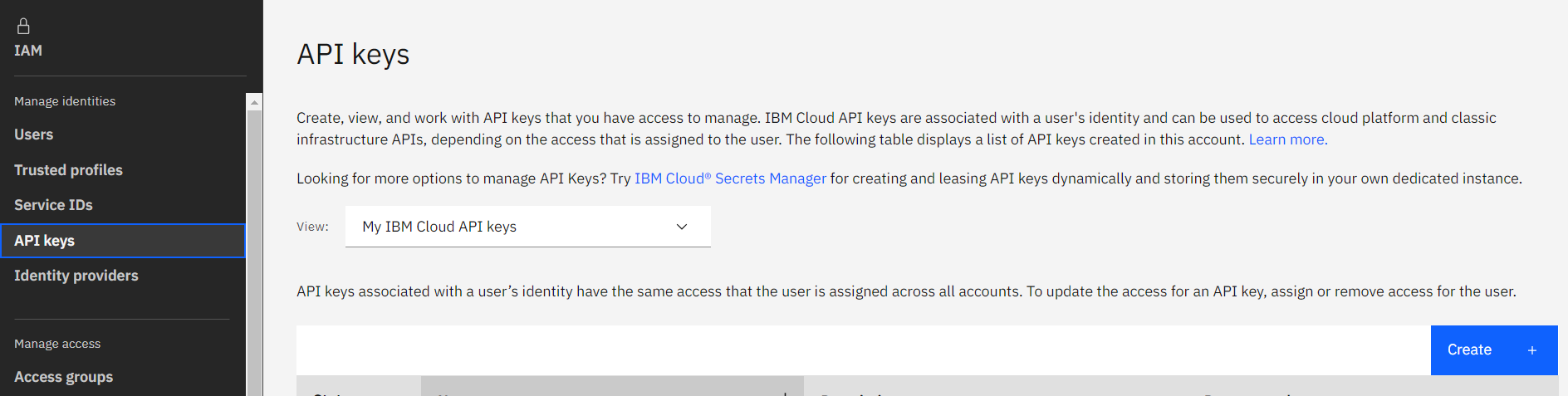Viewport: 1568px width, 396px height.
Task: Open Identity providers page
Action: coord(76,276)
